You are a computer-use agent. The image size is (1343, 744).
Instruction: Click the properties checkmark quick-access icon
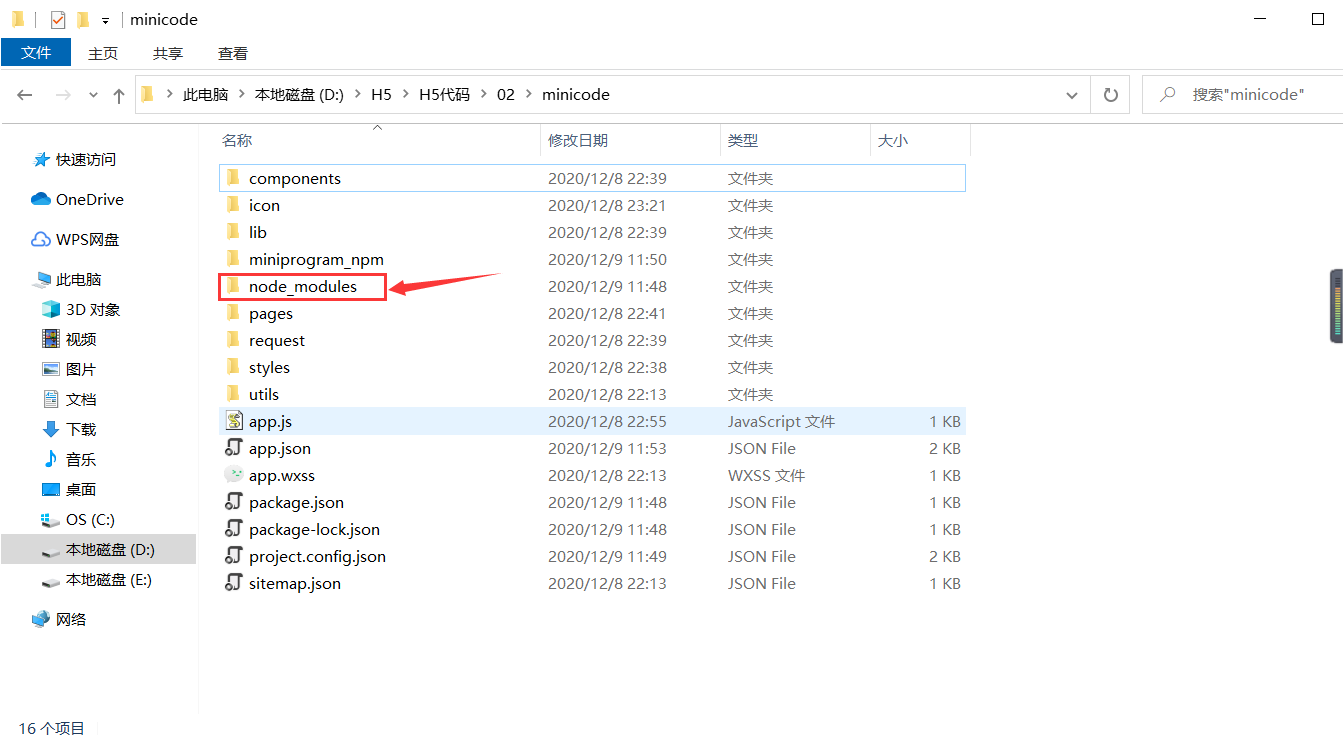(58, 19)
